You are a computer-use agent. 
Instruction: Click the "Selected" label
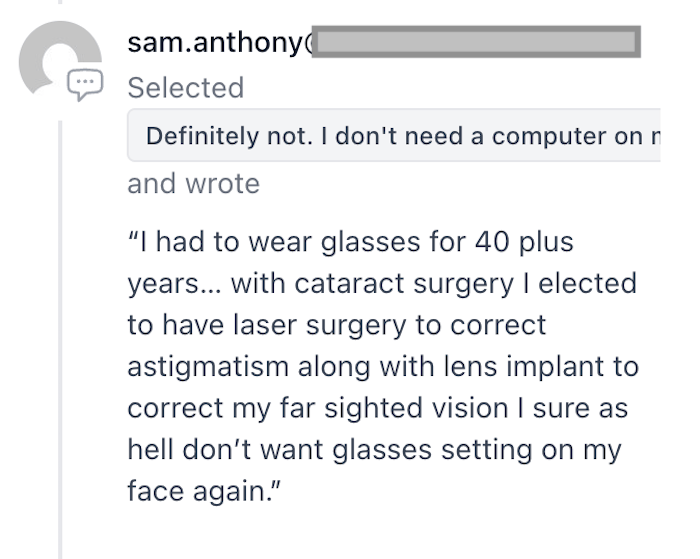coord(186,88)
